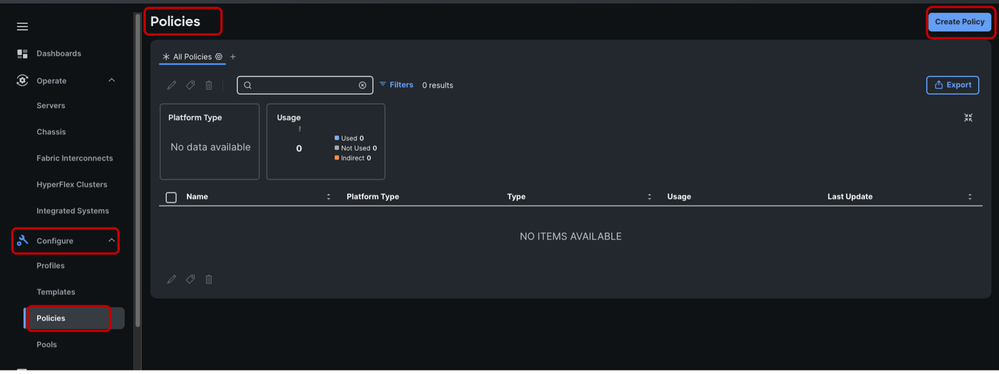Click the search magnifier icon
Screen dimensions: 999x374
coord(248,85)
